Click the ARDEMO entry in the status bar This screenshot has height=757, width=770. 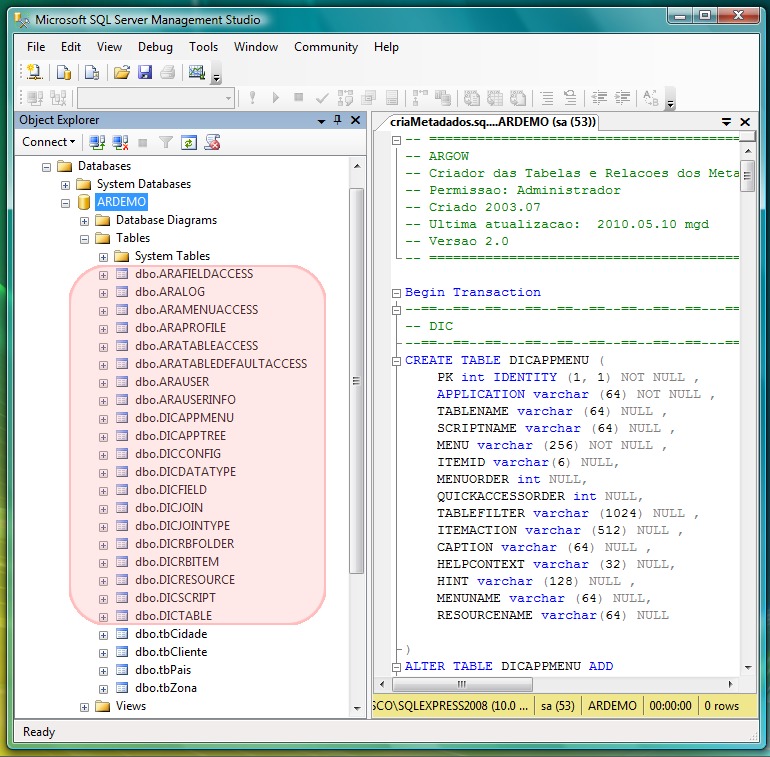pos(612,706)
